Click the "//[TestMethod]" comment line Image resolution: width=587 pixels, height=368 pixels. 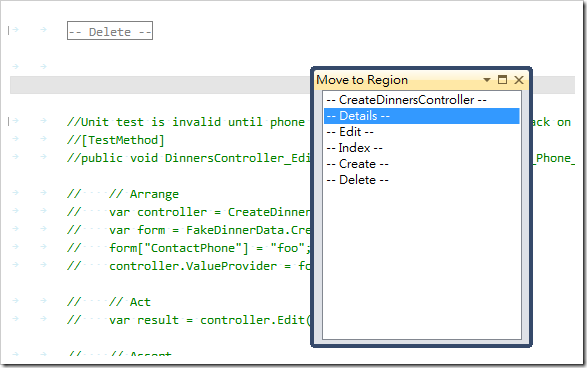pyautogui.click(x=115, y=140)
